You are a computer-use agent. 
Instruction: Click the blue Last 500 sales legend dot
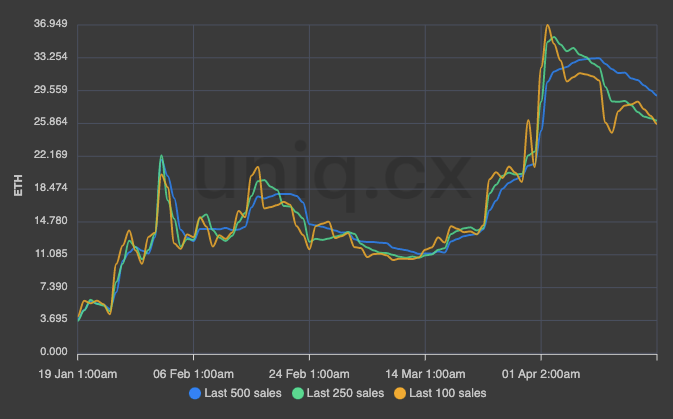pos(195,393)
